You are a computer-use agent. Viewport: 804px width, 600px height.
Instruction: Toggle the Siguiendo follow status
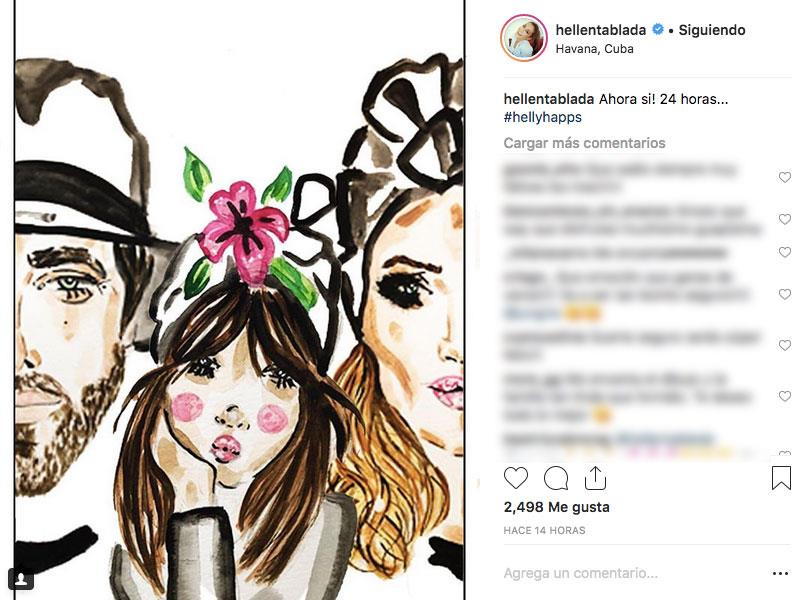tap(712, 30)
